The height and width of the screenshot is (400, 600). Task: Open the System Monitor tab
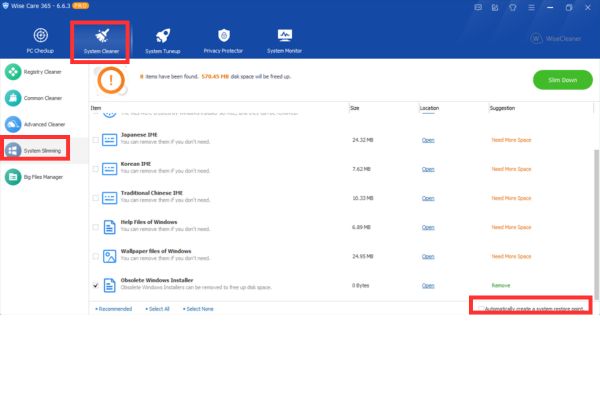tap(284, 41)
